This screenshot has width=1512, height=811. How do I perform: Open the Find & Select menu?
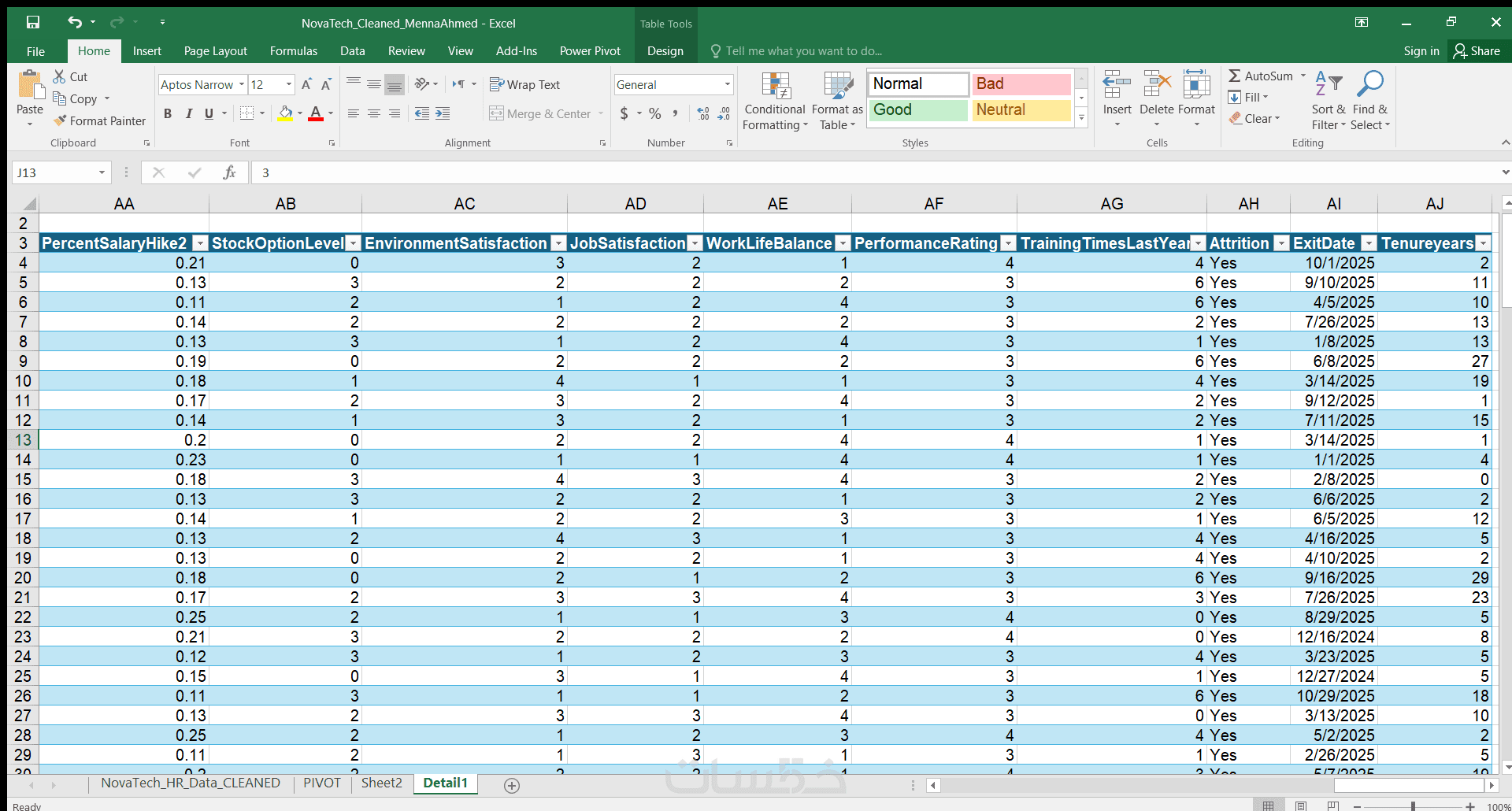(x=1370, y=101)
